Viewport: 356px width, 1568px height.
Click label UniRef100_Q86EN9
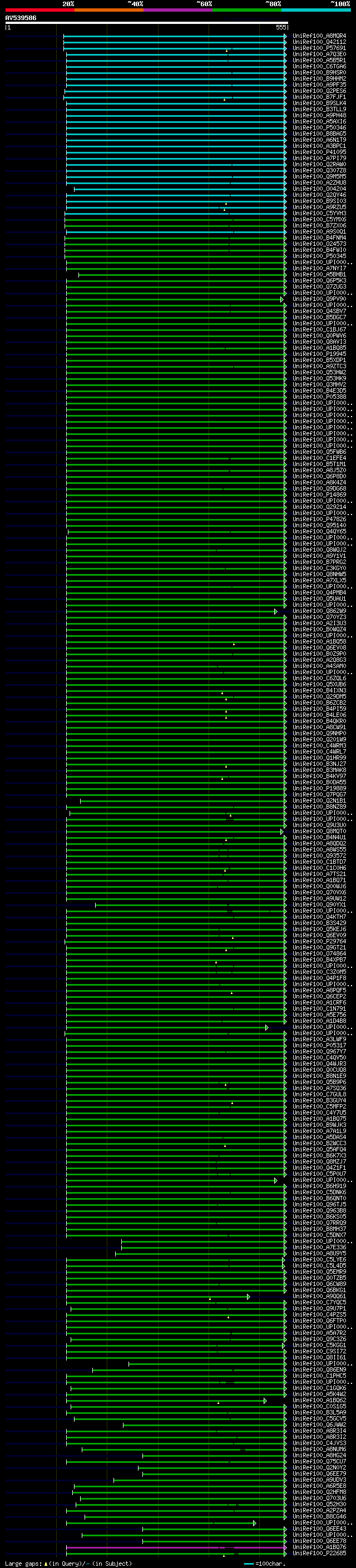(x=319, y=1369)
